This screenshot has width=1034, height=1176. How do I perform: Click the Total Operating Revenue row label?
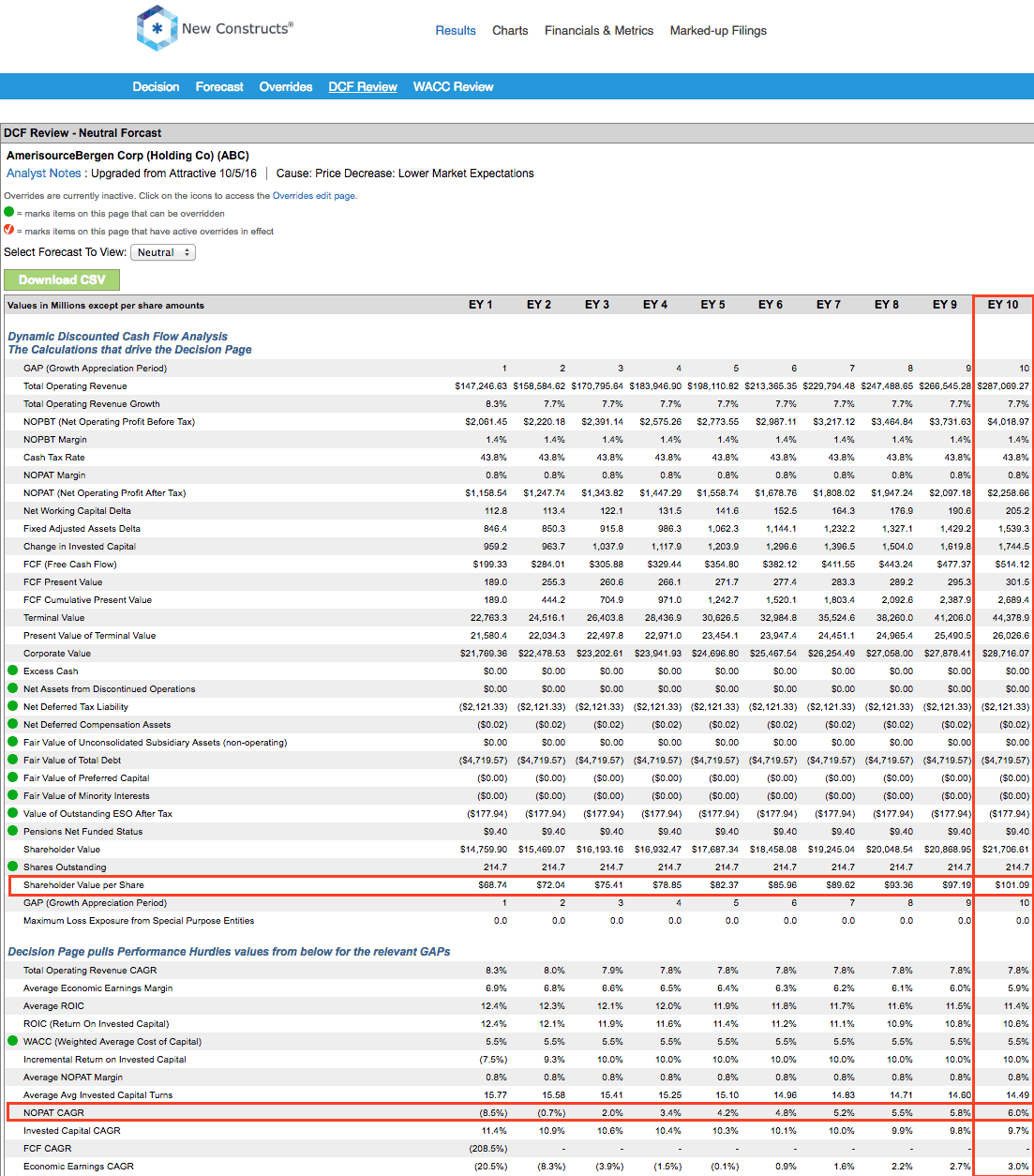(x=75, y=386)
